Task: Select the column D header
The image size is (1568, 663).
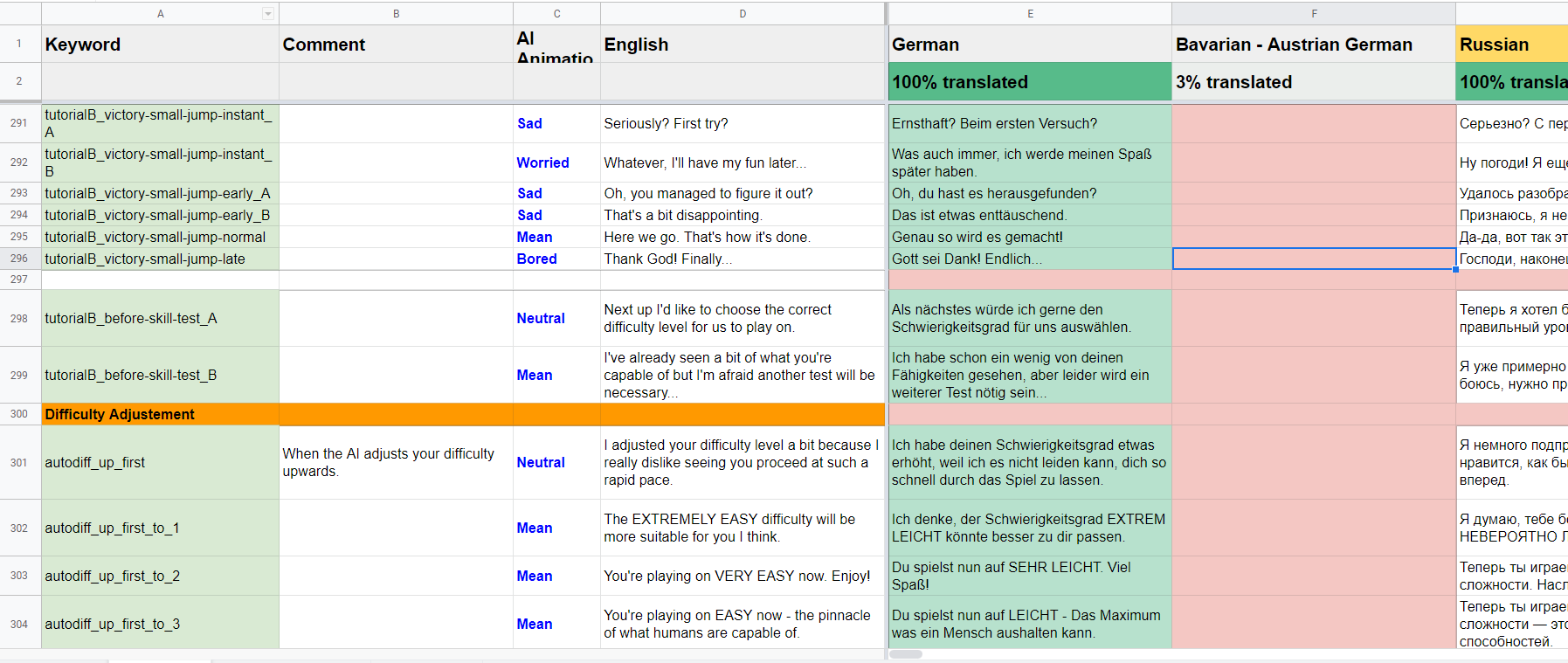Action: pos(743,13)
